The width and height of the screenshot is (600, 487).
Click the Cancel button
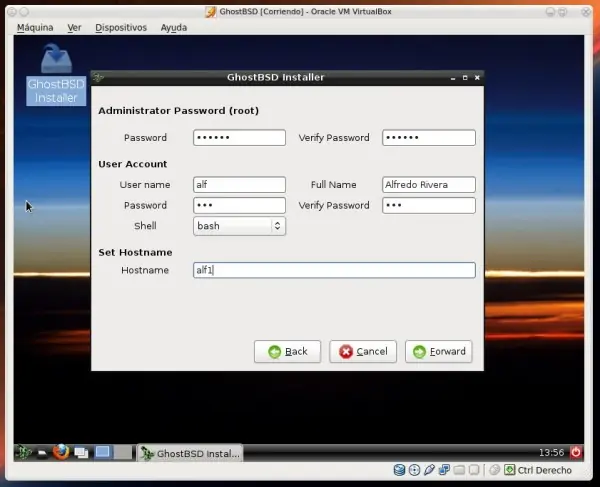[x=363, y=351]
